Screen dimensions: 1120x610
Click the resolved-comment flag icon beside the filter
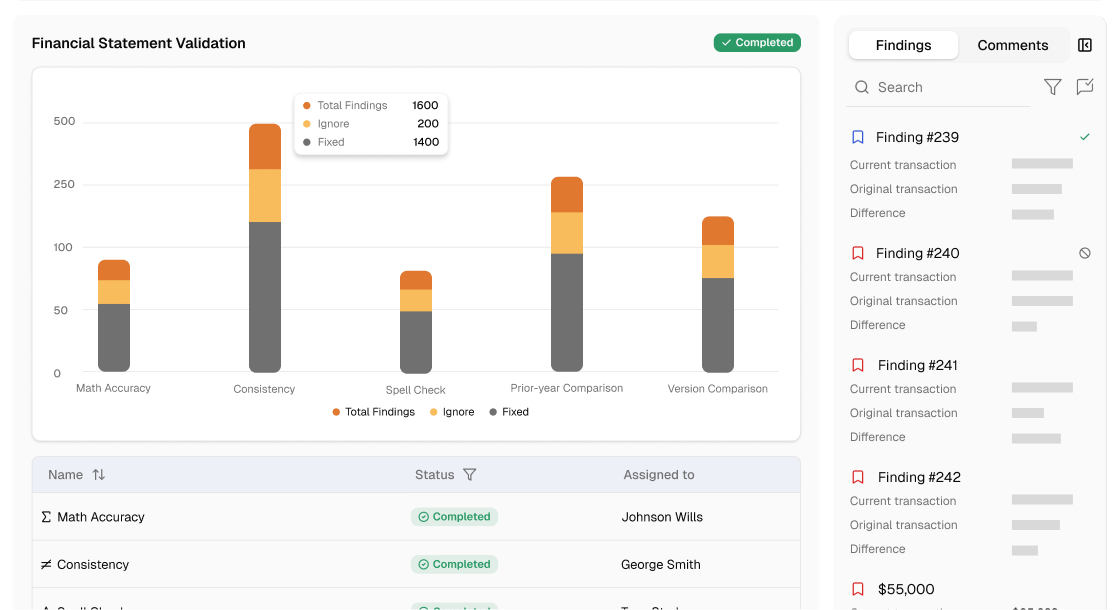coord(1085,87)
